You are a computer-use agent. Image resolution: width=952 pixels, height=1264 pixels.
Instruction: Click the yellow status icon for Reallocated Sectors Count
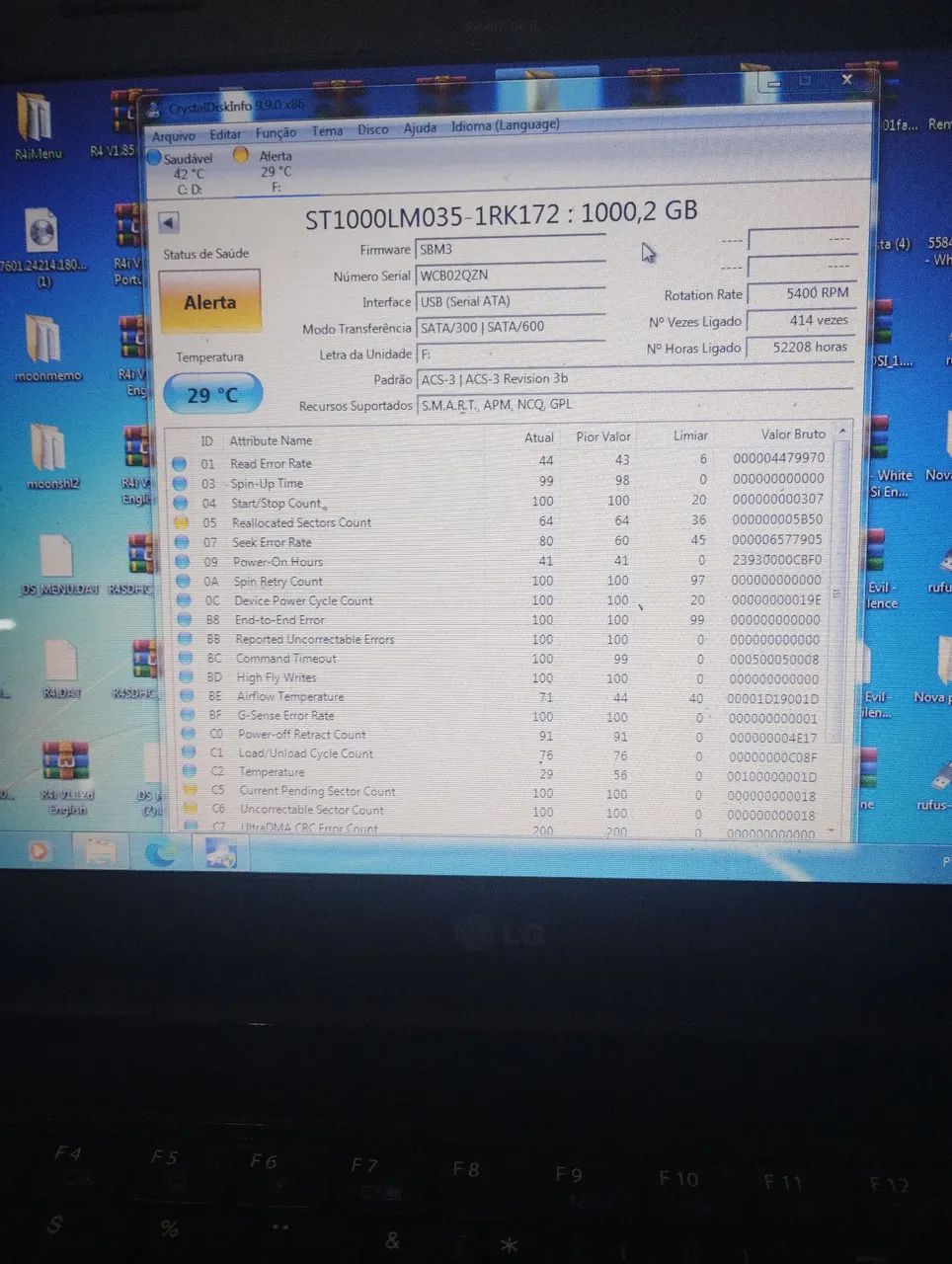click(x=181, y=522)
